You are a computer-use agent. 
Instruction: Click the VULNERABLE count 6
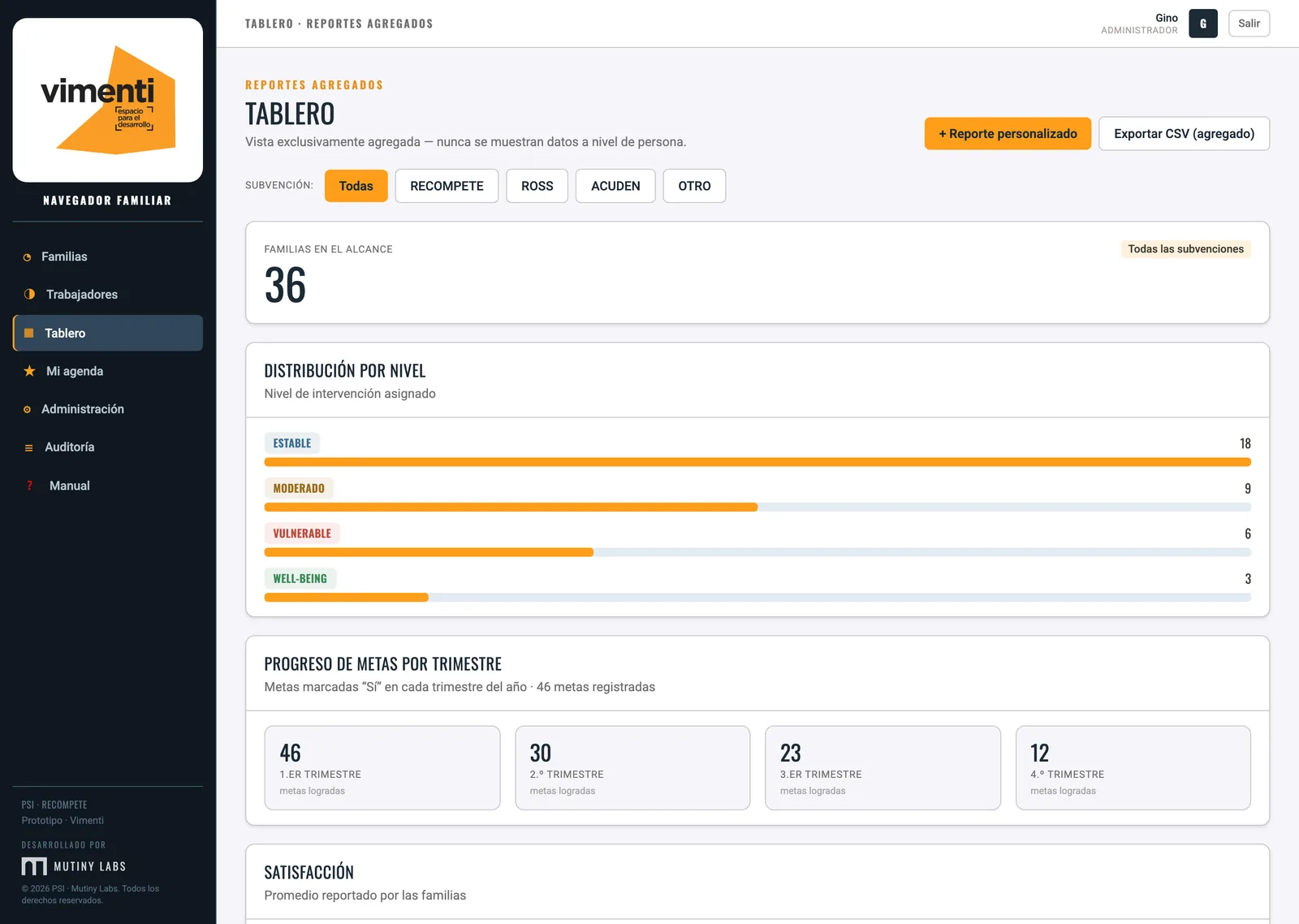pos(1248,533)
